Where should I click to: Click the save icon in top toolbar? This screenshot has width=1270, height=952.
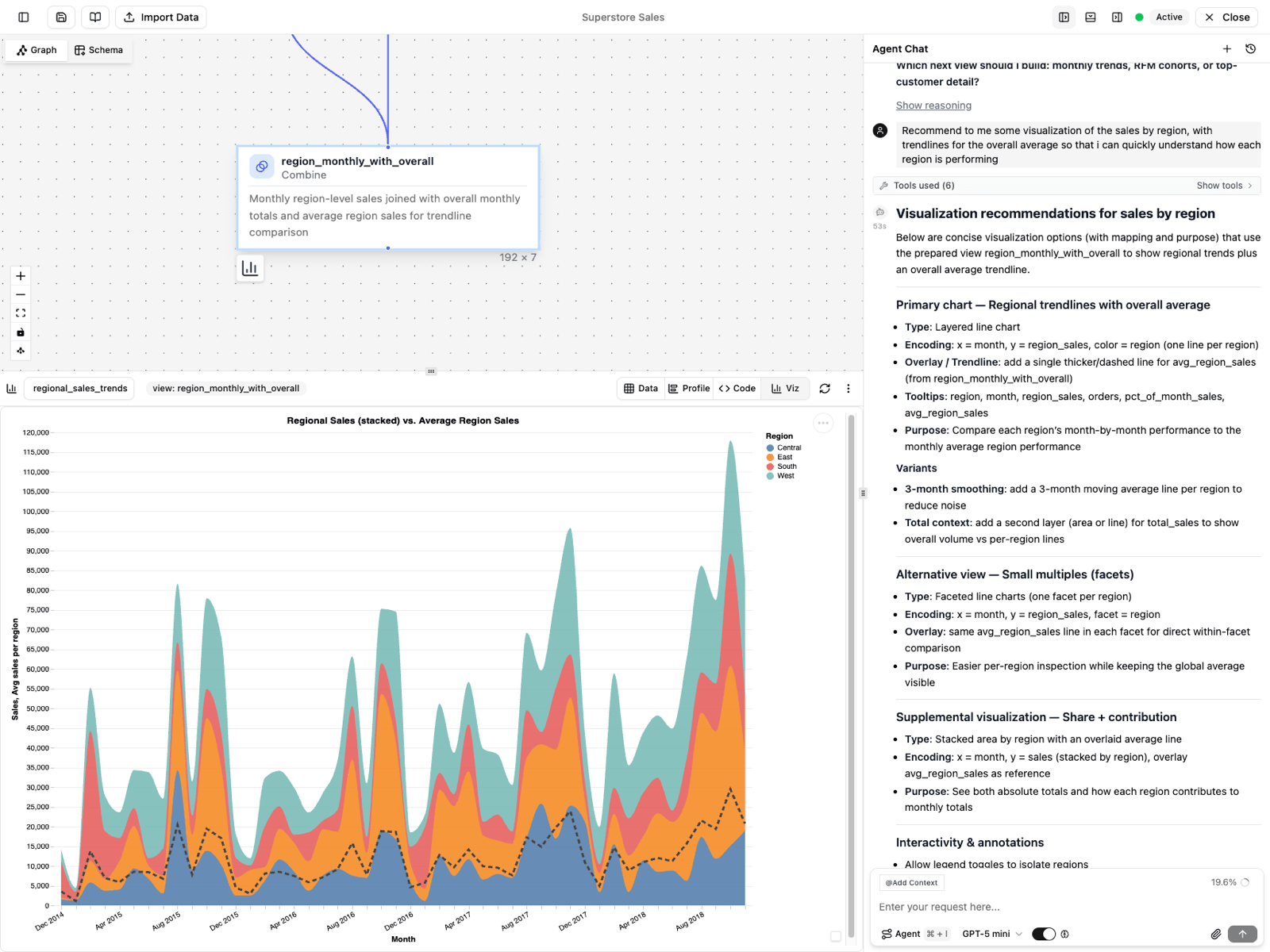pos(61,17)
